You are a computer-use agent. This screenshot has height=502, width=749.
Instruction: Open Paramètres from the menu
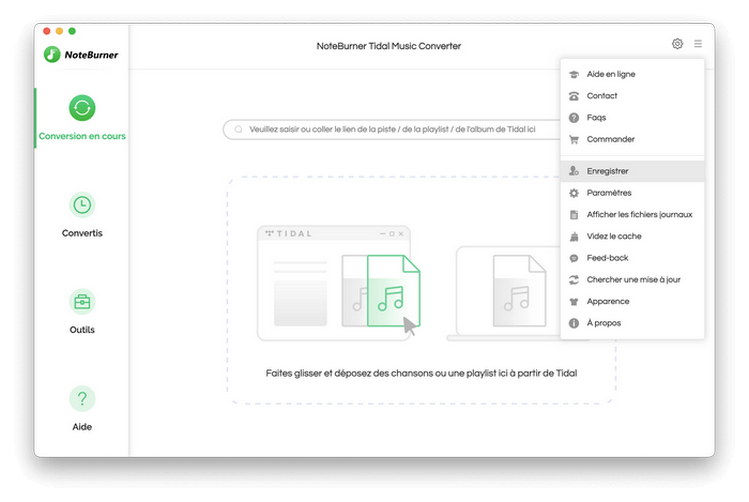(632, 193)
